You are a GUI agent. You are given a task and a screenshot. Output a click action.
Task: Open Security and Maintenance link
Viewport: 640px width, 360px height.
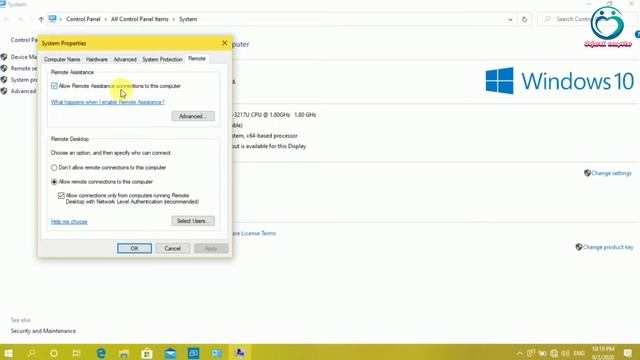(43, 331)
